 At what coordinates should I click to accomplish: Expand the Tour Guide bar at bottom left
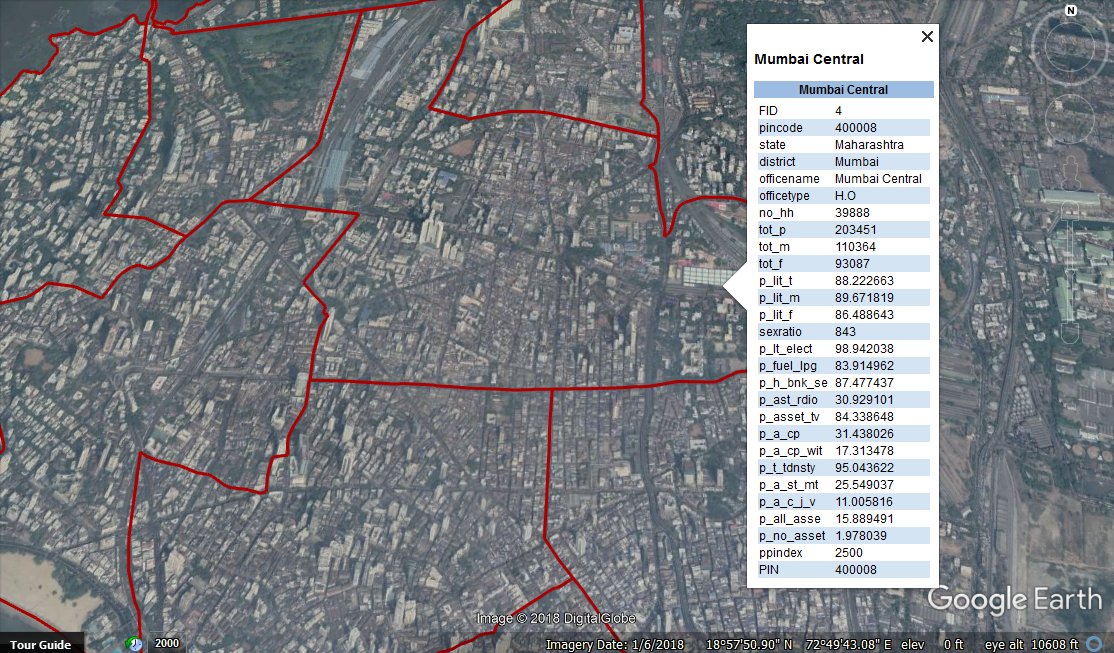[40, 644]
